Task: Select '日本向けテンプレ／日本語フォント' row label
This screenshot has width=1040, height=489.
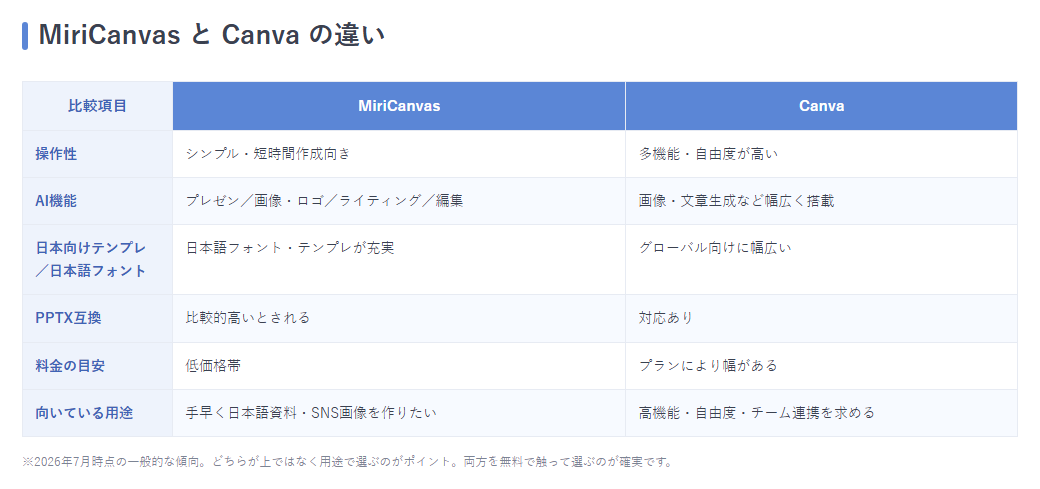Action: tap(98, 259)
